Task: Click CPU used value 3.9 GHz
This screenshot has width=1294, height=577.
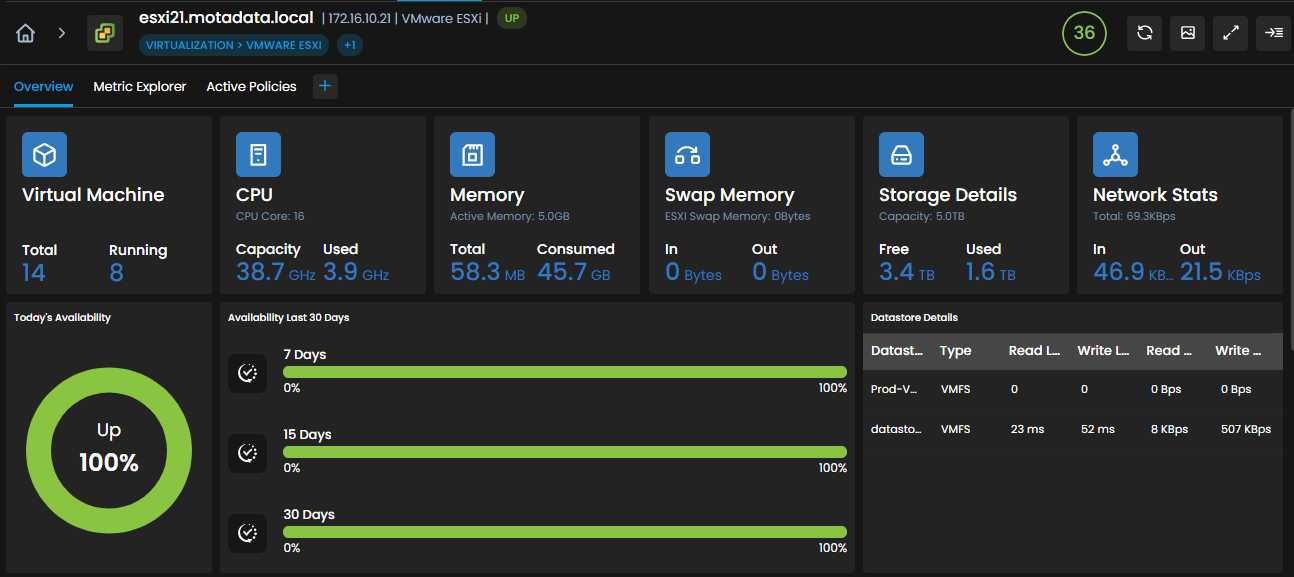Action: pyautogui.click(x=356, y=272)
